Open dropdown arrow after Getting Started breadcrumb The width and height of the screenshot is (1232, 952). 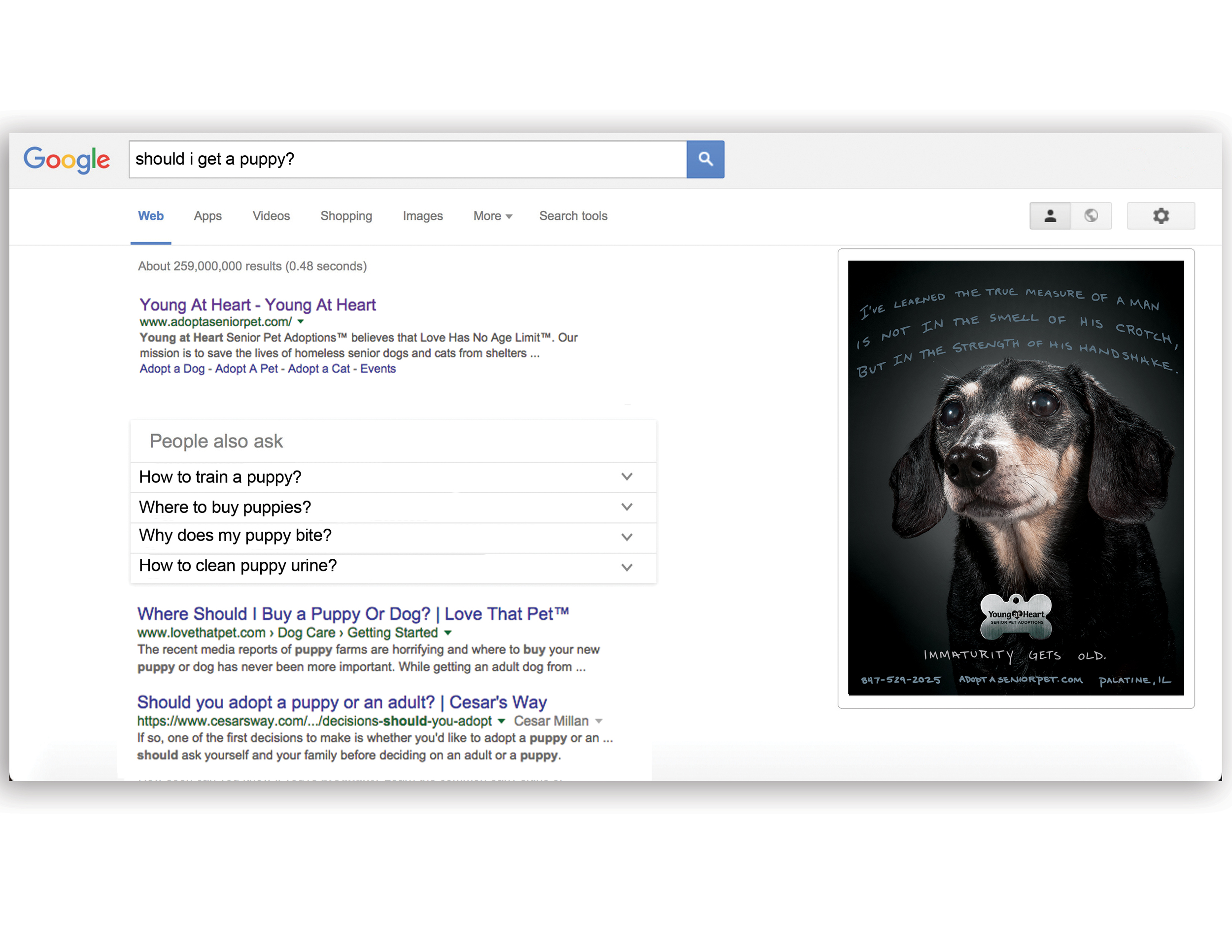tap(448, 633)
